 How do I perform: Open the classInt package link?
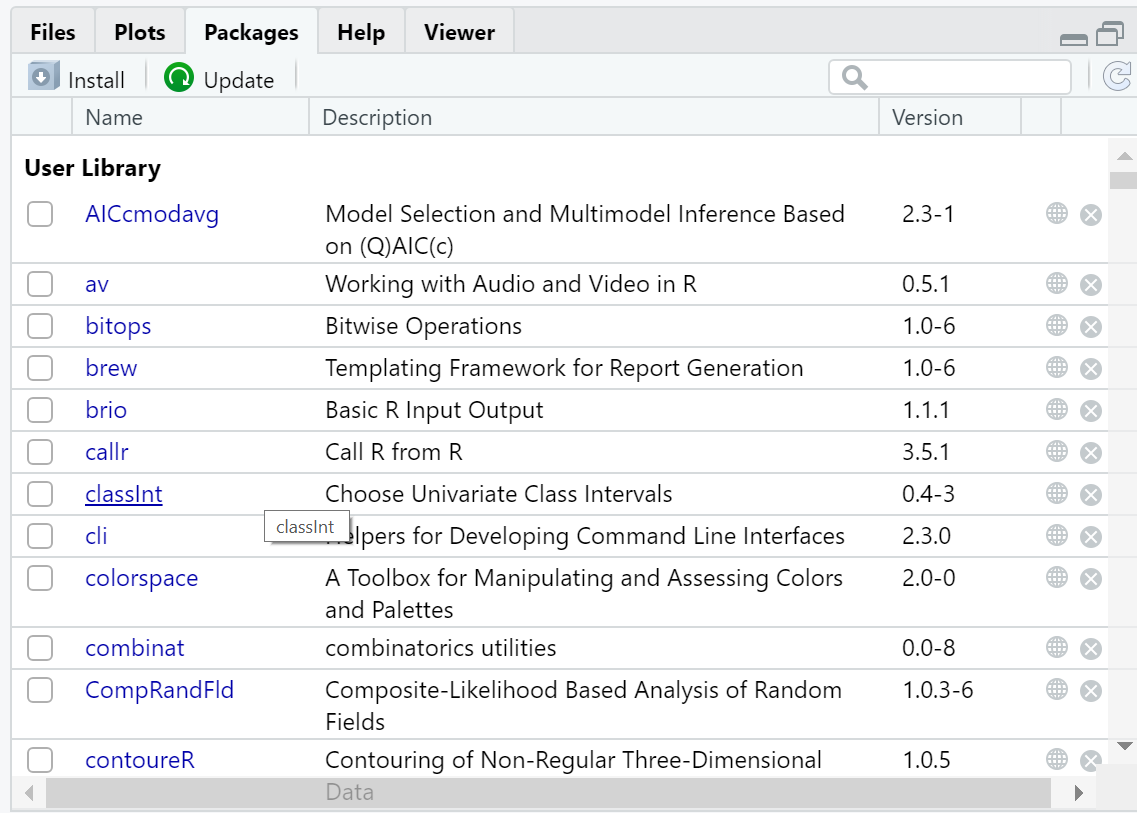tap(124, 495)
